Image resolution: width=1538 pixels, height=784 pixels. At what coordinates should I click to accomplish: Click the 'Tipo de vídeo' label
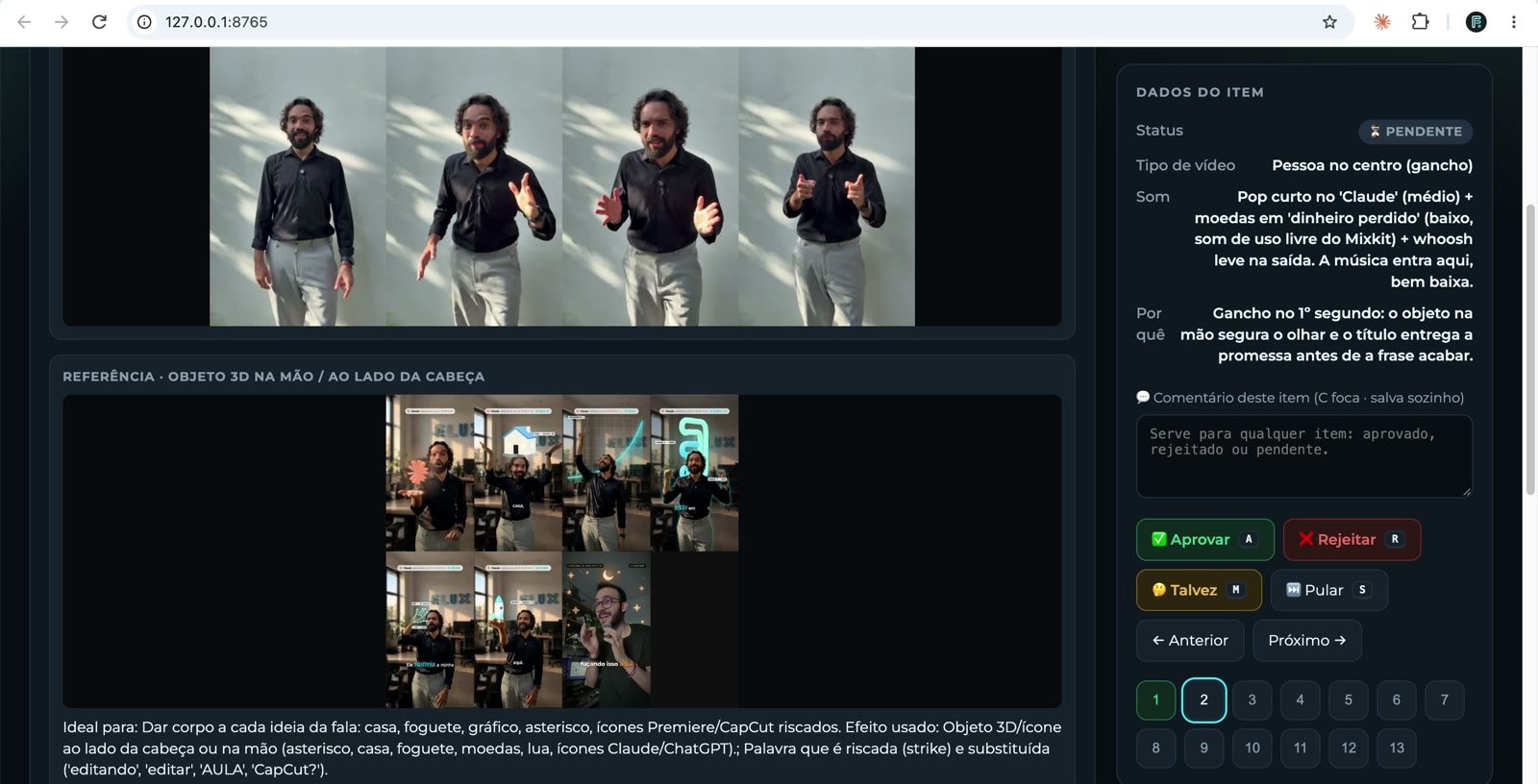coord(1185,165)
